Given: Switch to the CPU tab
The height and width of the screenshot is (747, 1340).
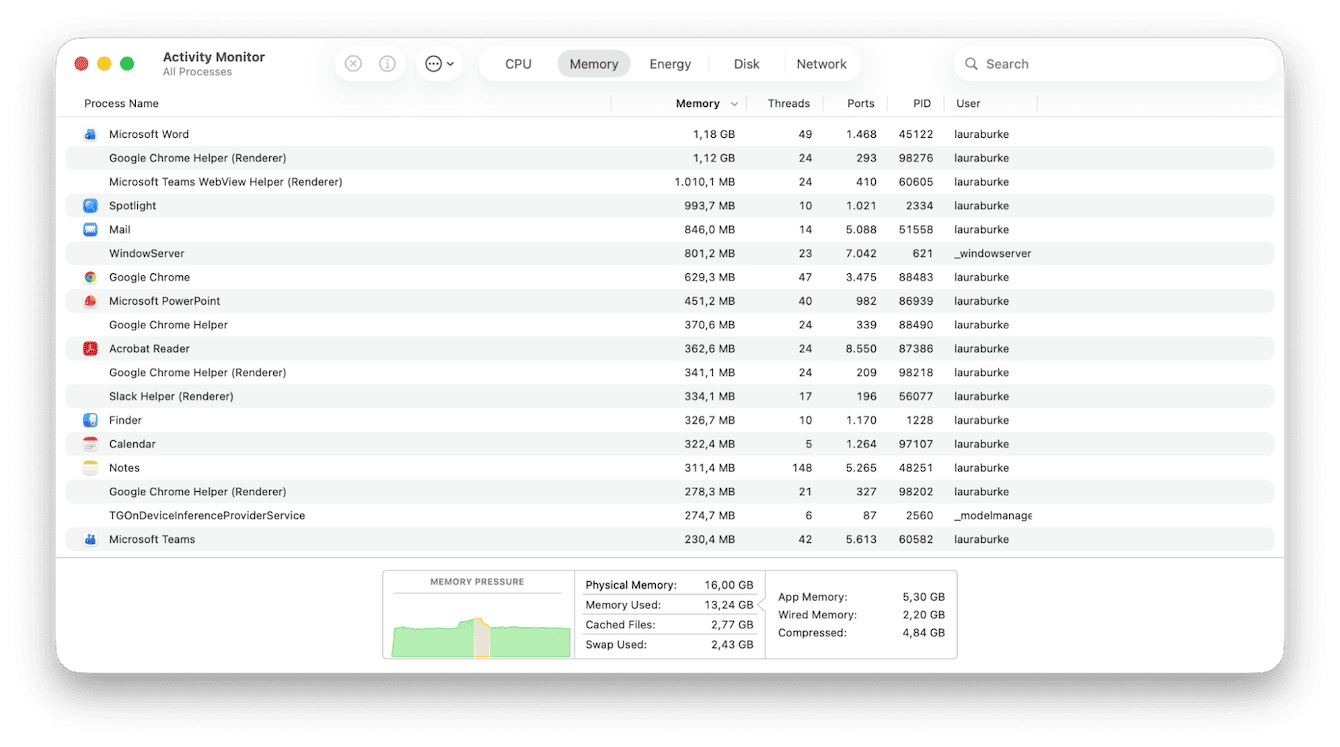Looking at the screenshot, I should coord(517,63).
